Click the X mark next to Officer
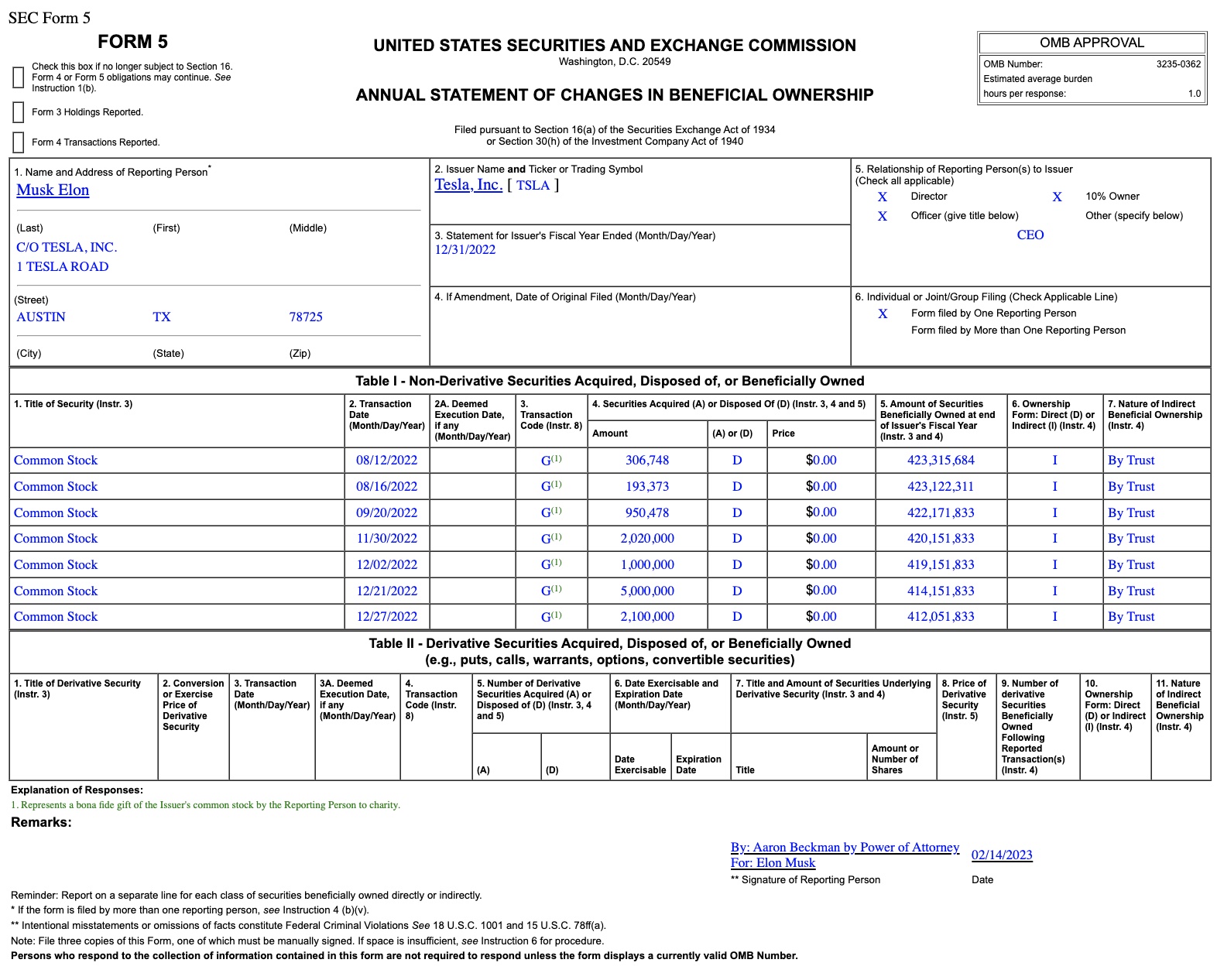 [x=883, y=216]
